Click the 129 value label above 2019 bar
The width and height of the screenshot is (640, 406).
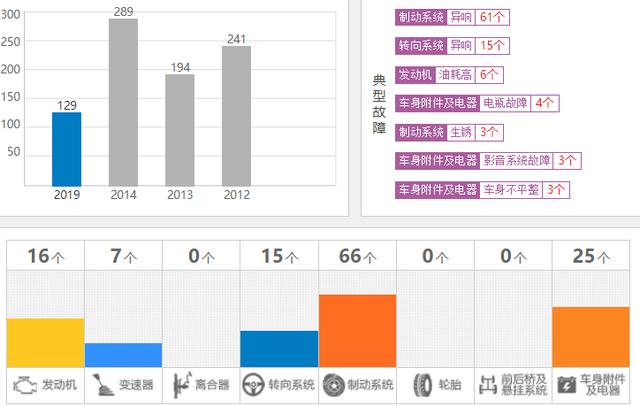(x=67, y=106)
